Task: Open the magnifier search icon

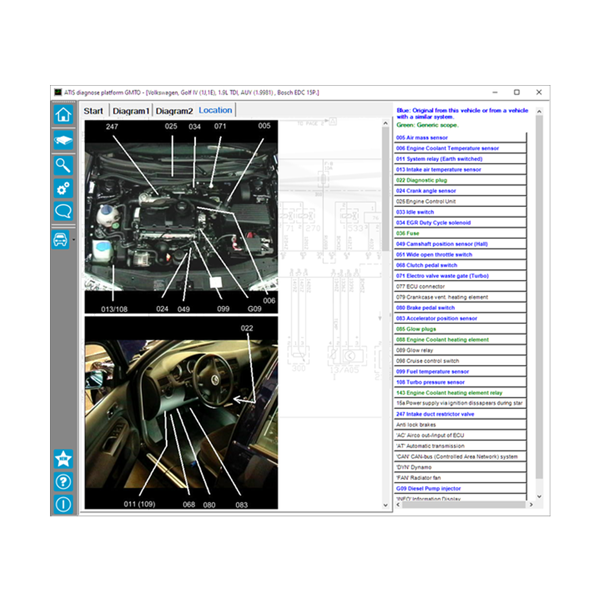Action: point(63,165)
